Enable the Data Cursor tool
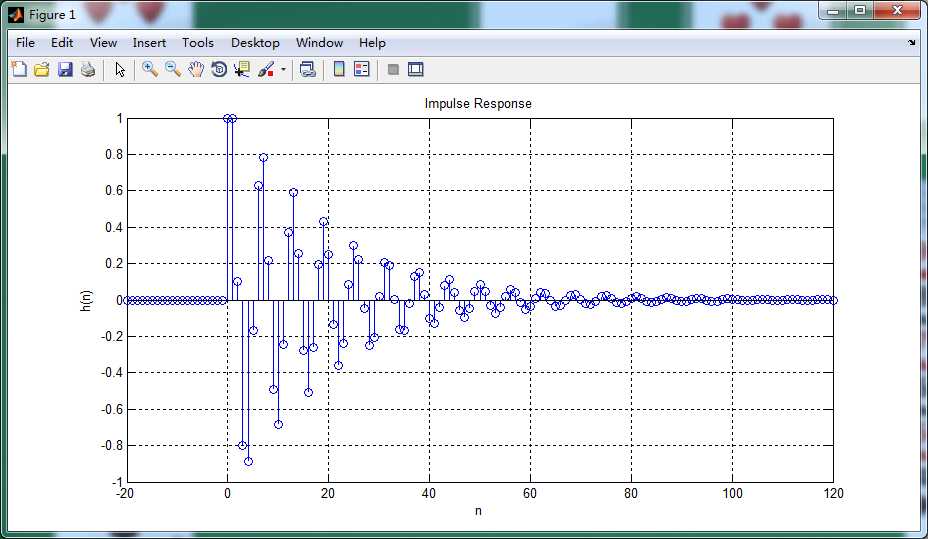 (x=242, y=69)
